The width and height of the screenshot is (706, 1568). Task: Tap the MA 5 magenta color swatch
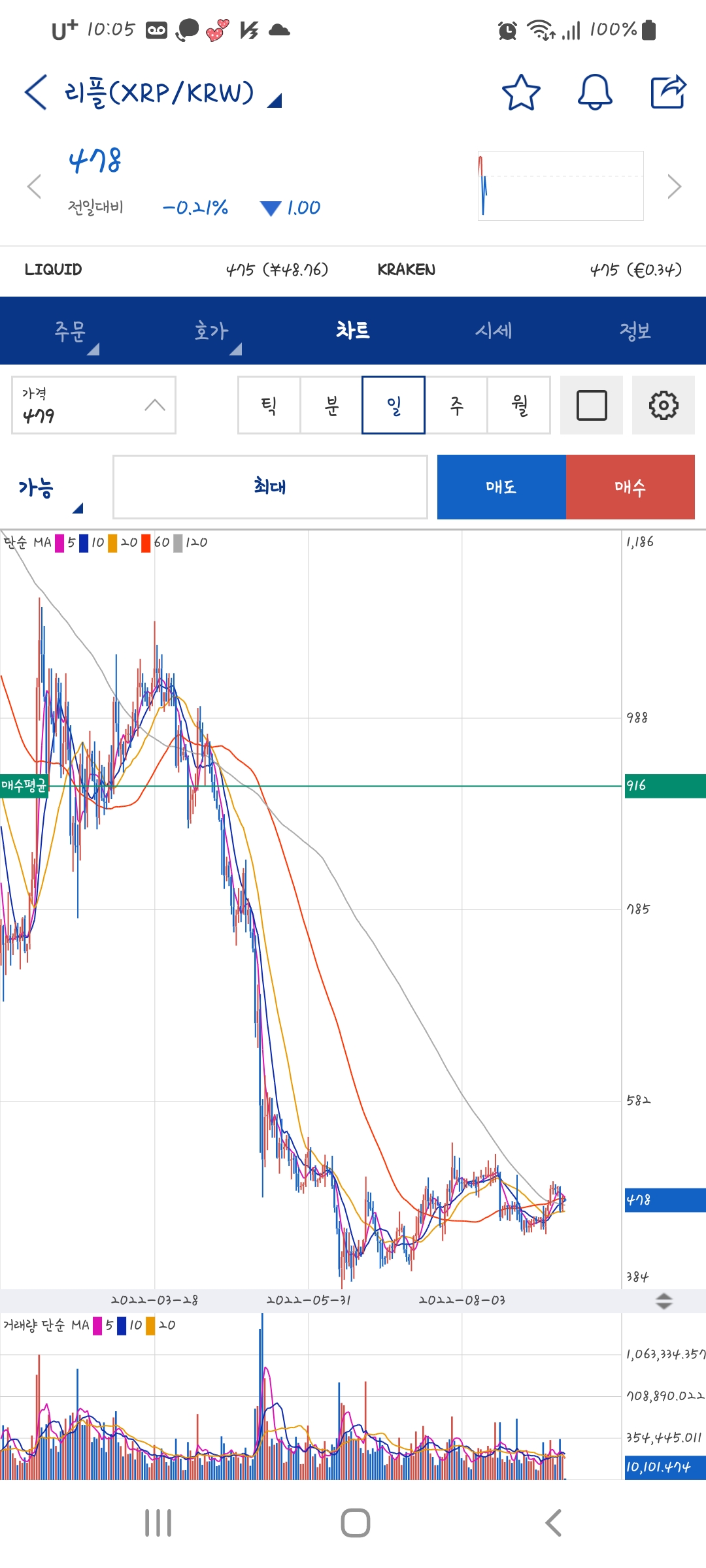pyautogui.click(x=59, y=543)
